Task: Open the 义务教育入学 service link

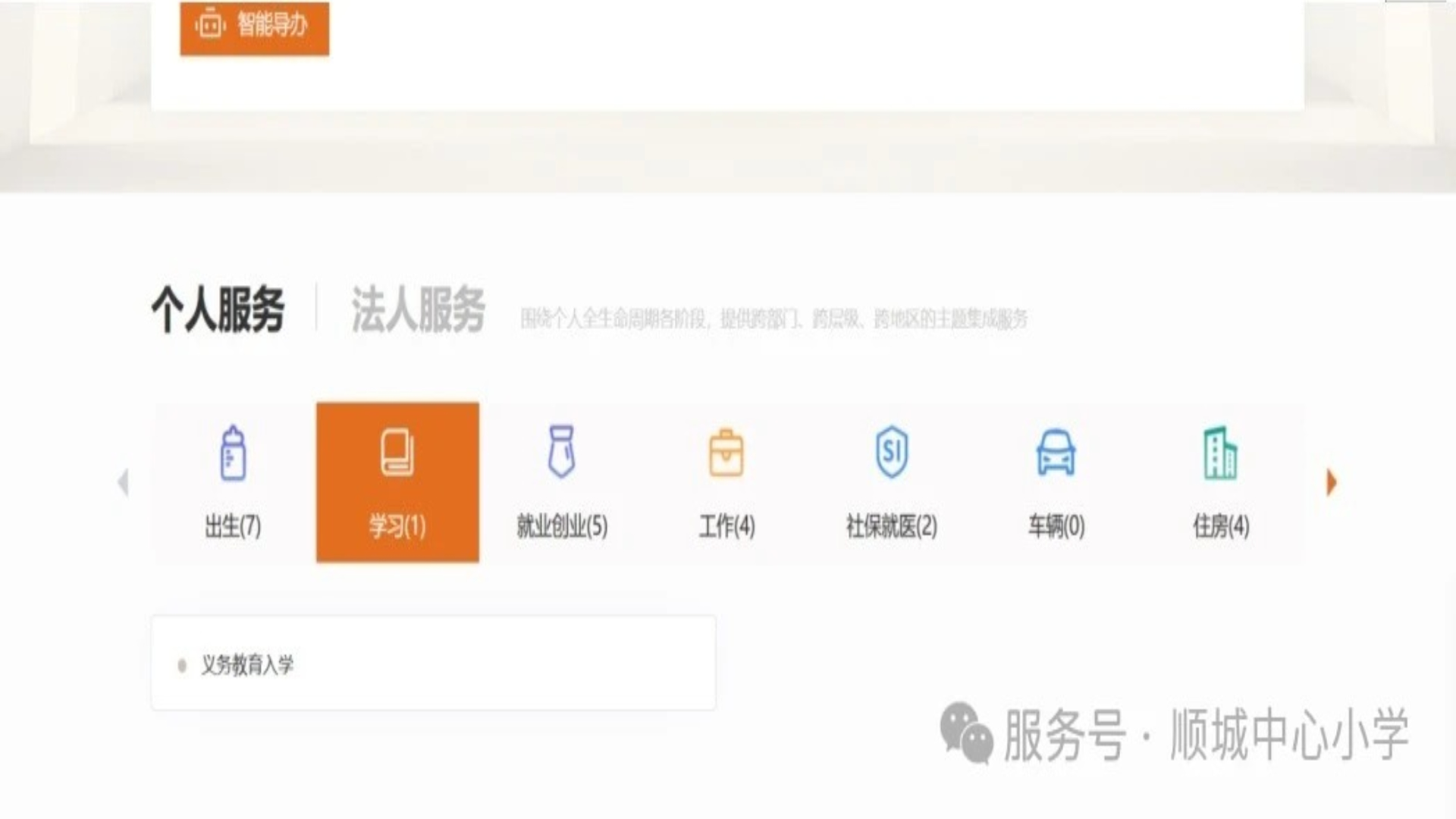Action: point(247,665)
